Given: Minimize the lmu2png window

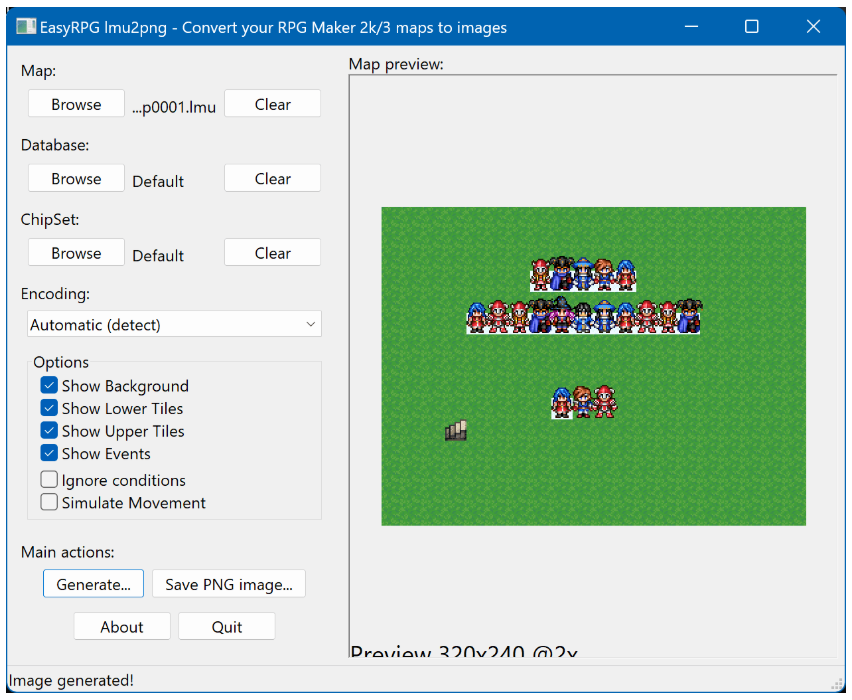Looking at the screenshot, I should (x=691, y=26).
